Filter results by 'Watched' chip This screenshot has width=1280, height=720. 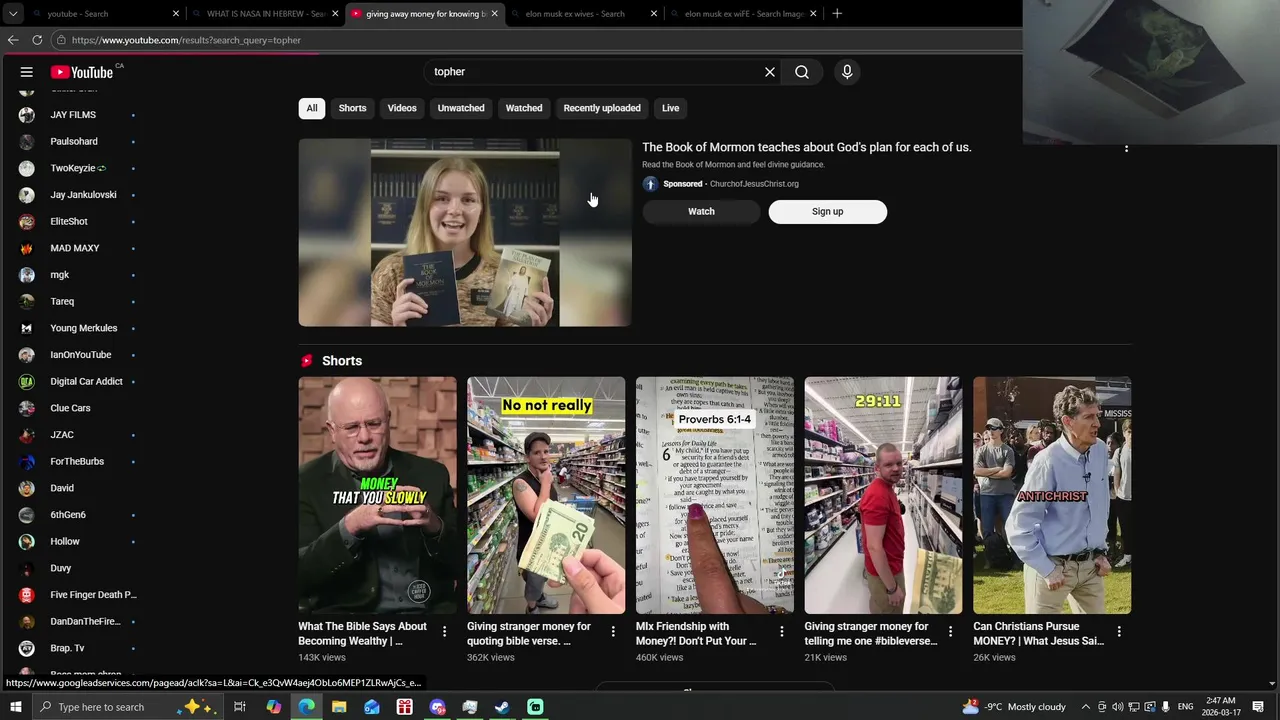point(524,108)
